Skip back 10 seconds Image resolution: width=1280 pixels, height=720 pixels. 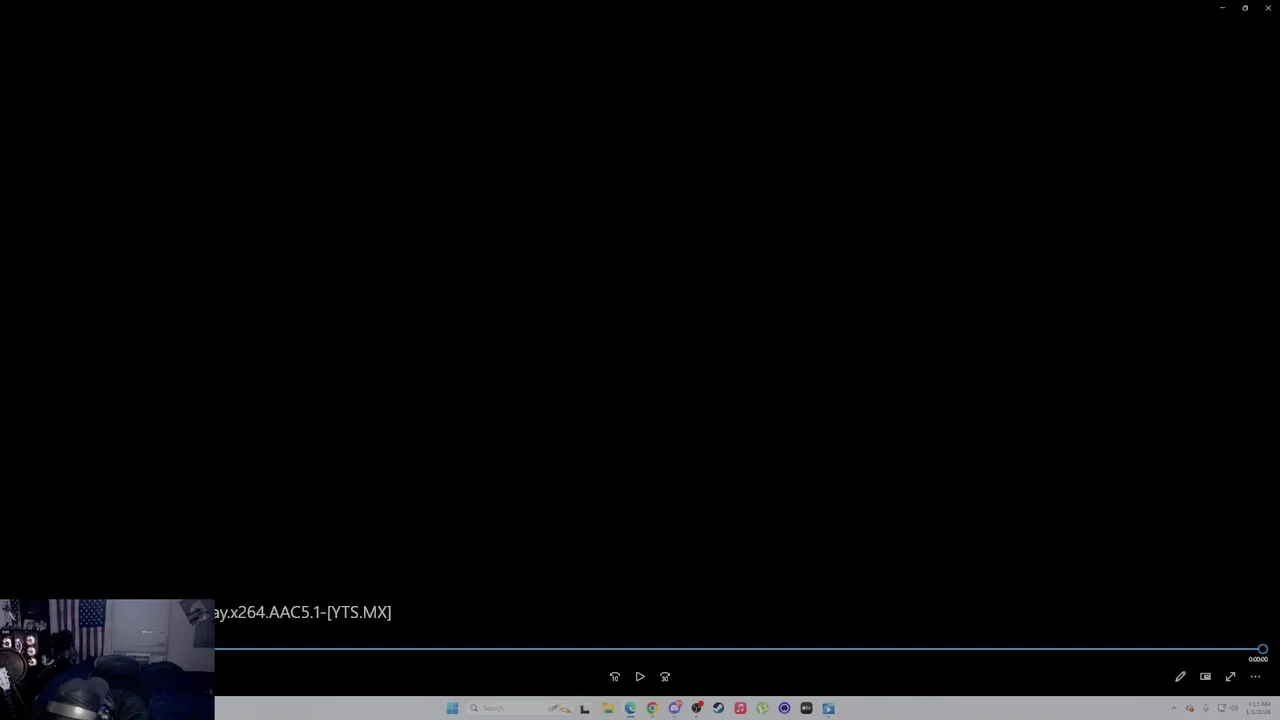pos(615,677)
